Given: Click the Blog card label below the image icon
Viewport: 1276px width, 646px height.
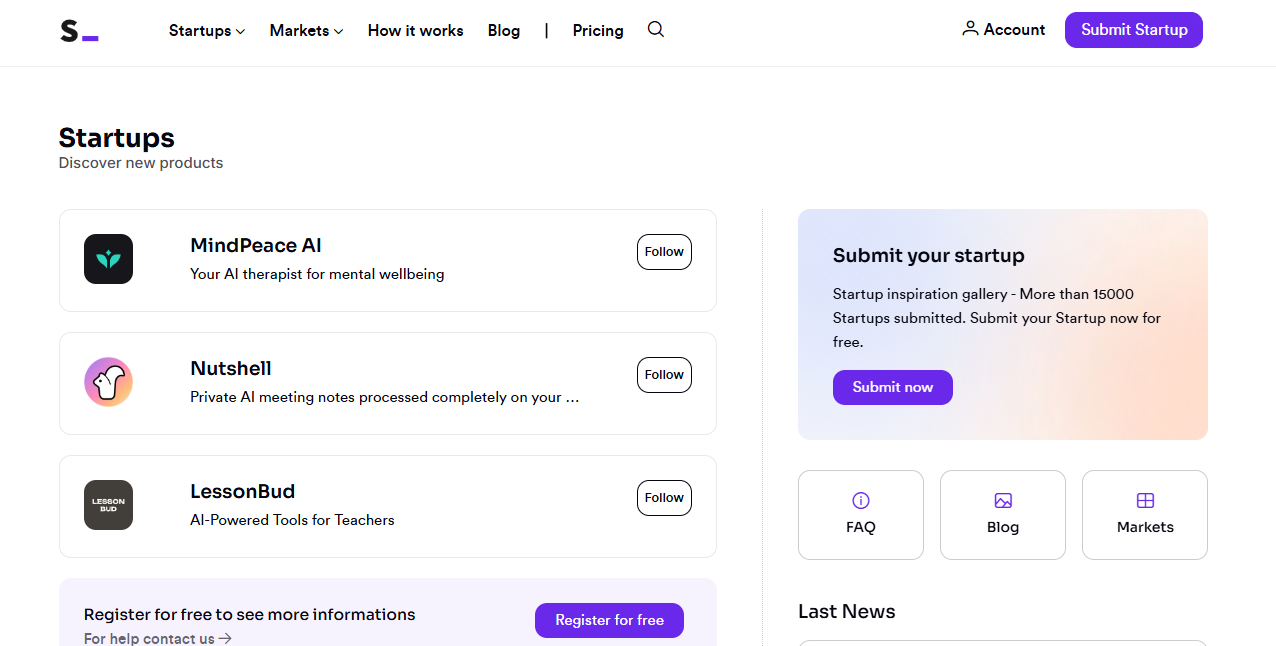Looking at the screenshot, I should [1003, 527].
